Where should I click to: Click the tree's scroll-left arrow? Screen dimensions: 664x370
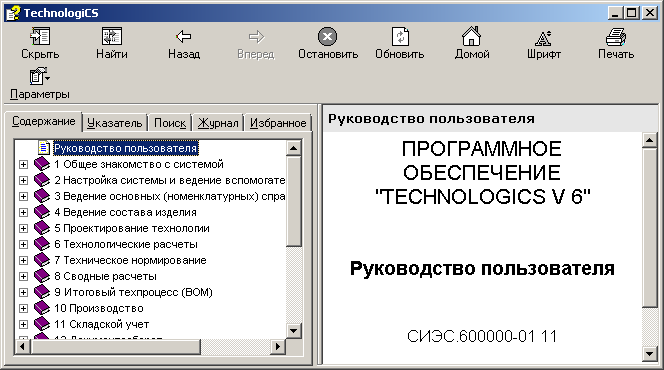click(23, 347)
